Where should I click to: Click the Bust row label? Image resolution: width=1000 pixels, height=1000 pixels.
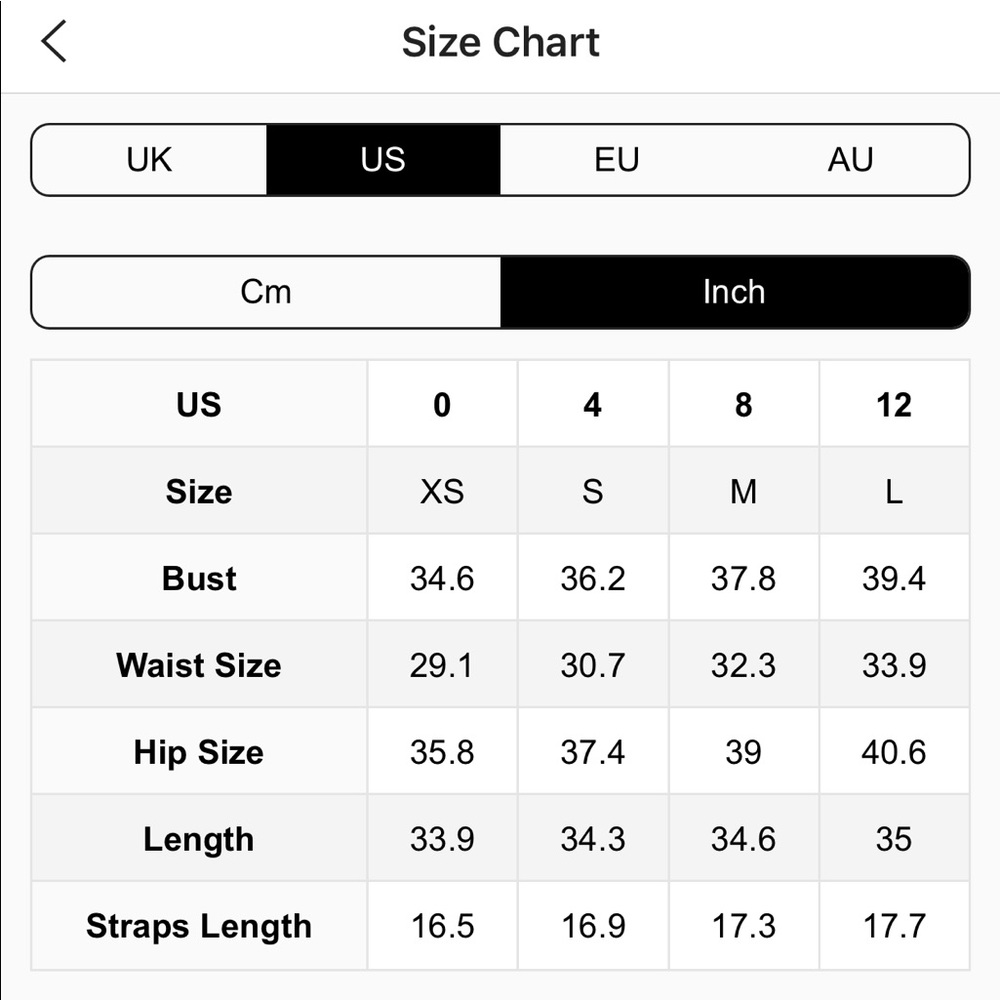(199, 578)
